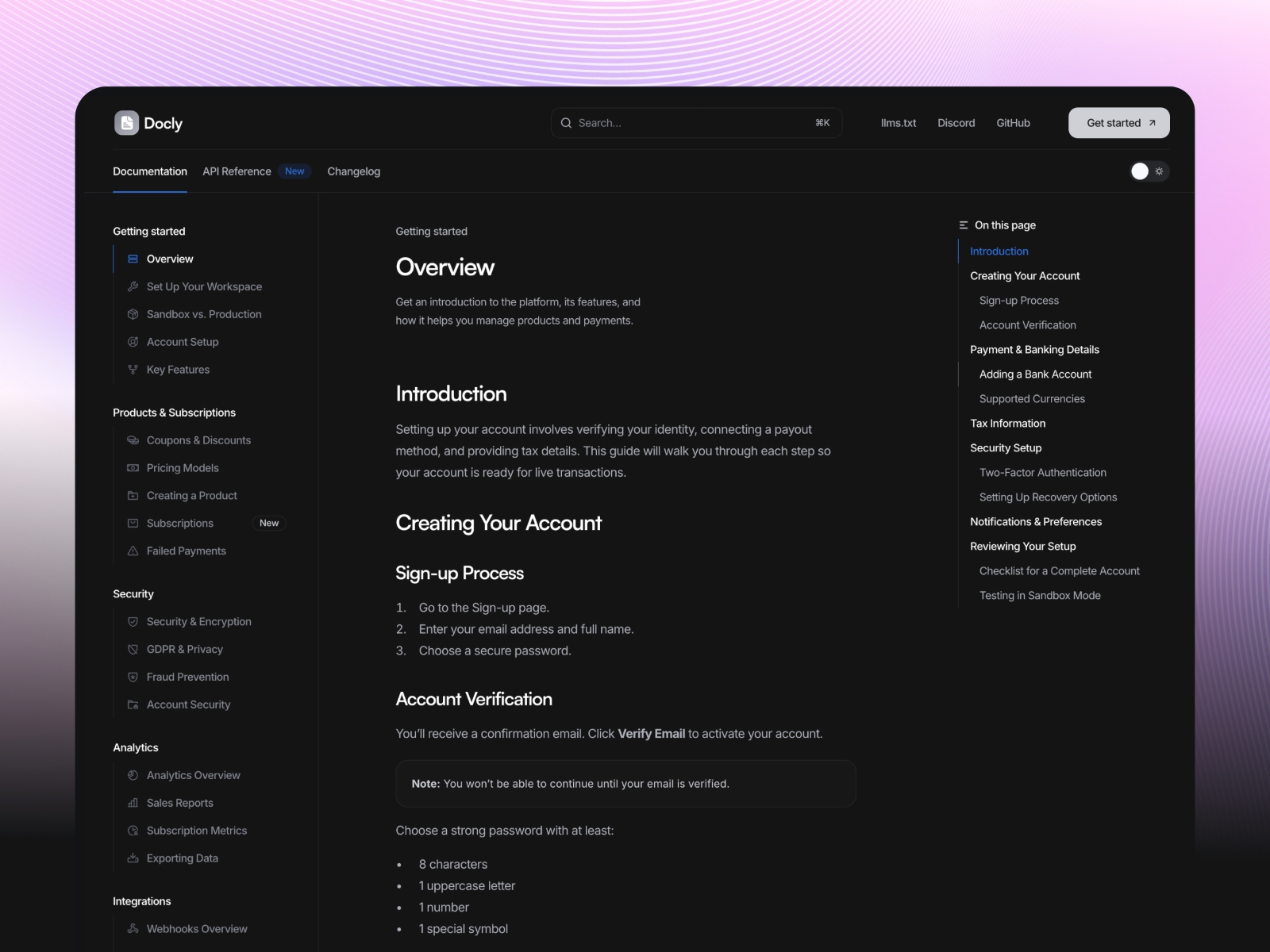Open the Changelog tab
Image resolution: width=1270 pixels, height=952 pixels.
click(353, 171)
